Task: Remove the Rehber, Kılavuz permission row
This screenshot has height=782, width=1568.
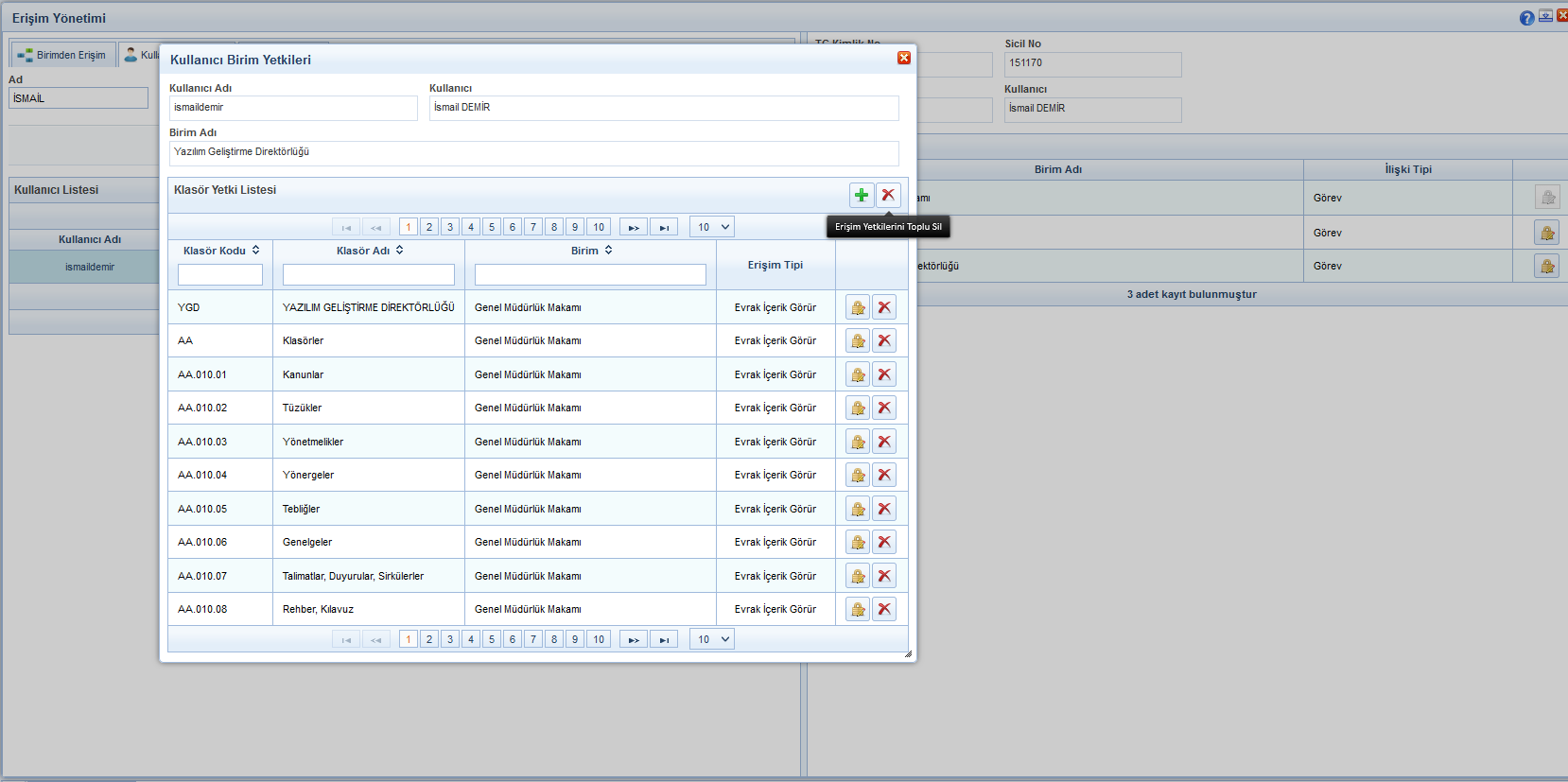Action: tap(884, 609)
